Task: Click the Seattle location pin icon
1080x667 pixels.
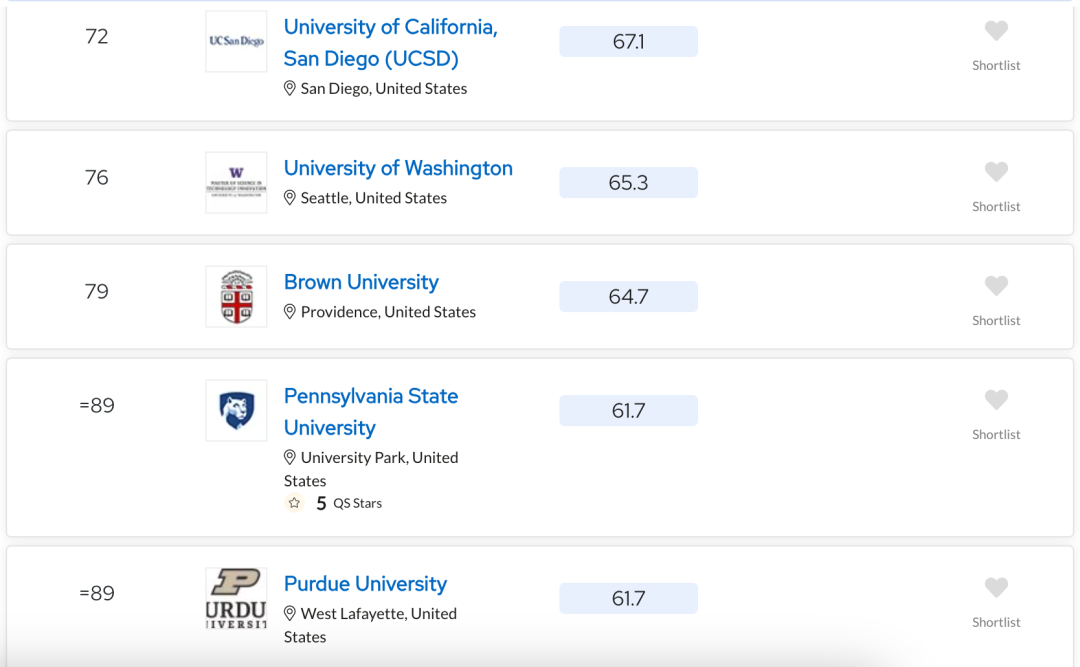Action: [290, 198]
